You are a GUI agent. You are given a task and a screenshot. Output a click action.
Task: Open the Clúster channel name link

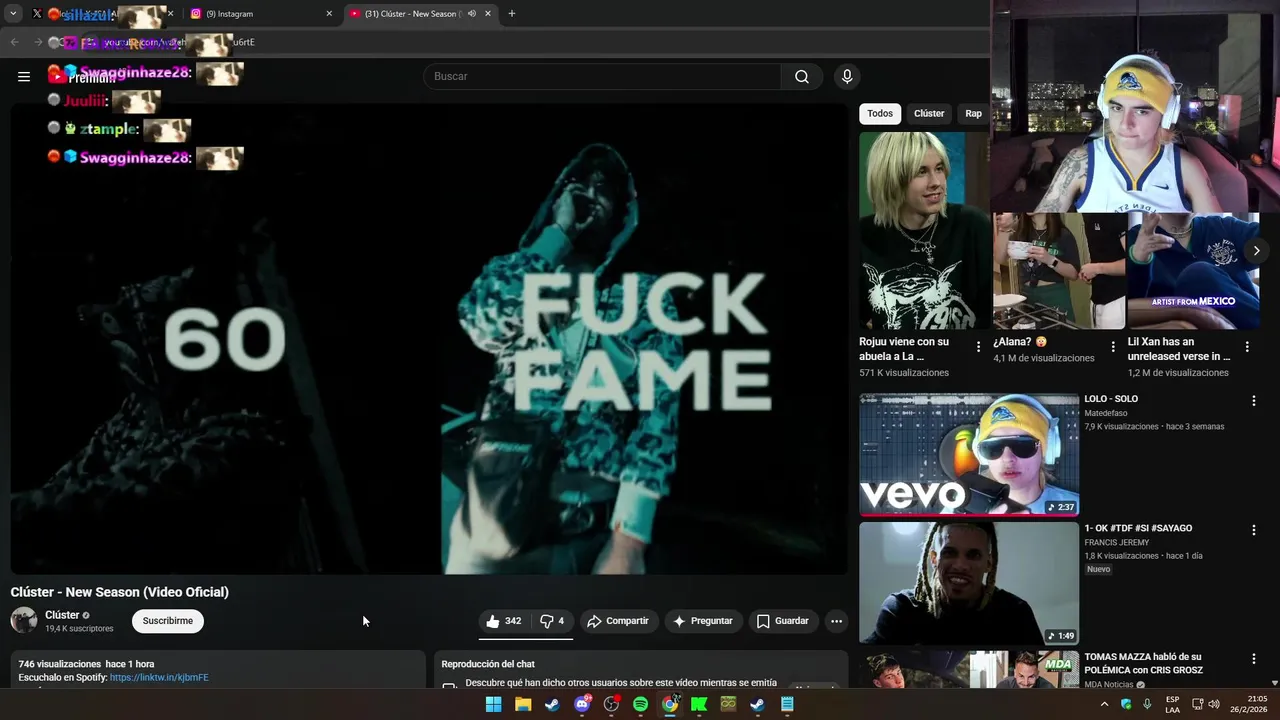62,615
